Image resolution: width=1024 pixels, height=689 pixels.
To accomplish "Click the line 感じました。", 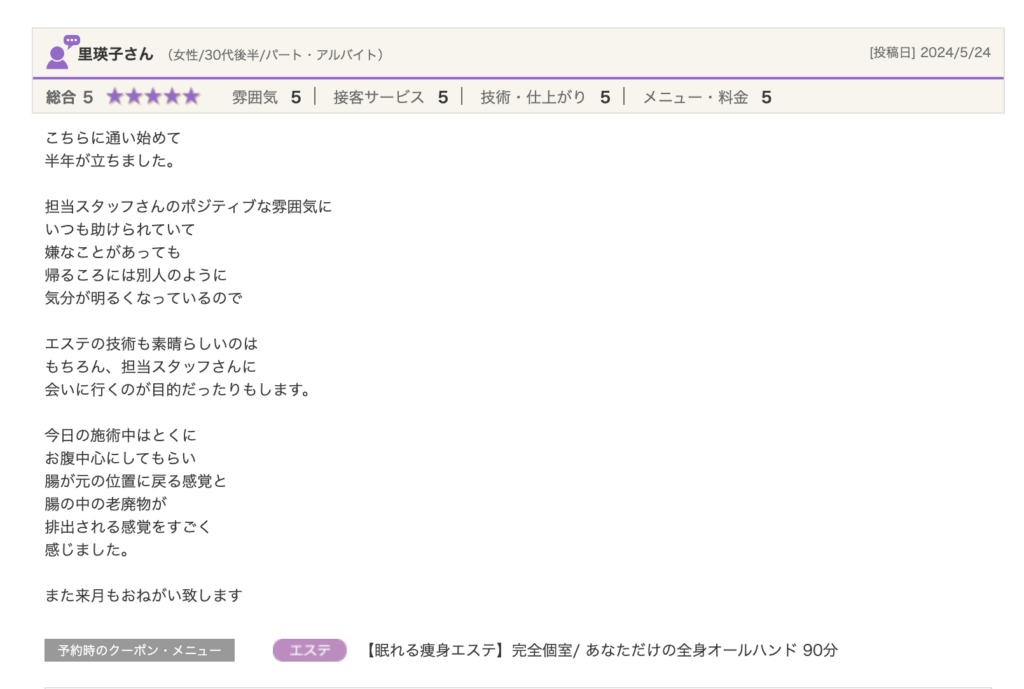I will tap(87, 549).
